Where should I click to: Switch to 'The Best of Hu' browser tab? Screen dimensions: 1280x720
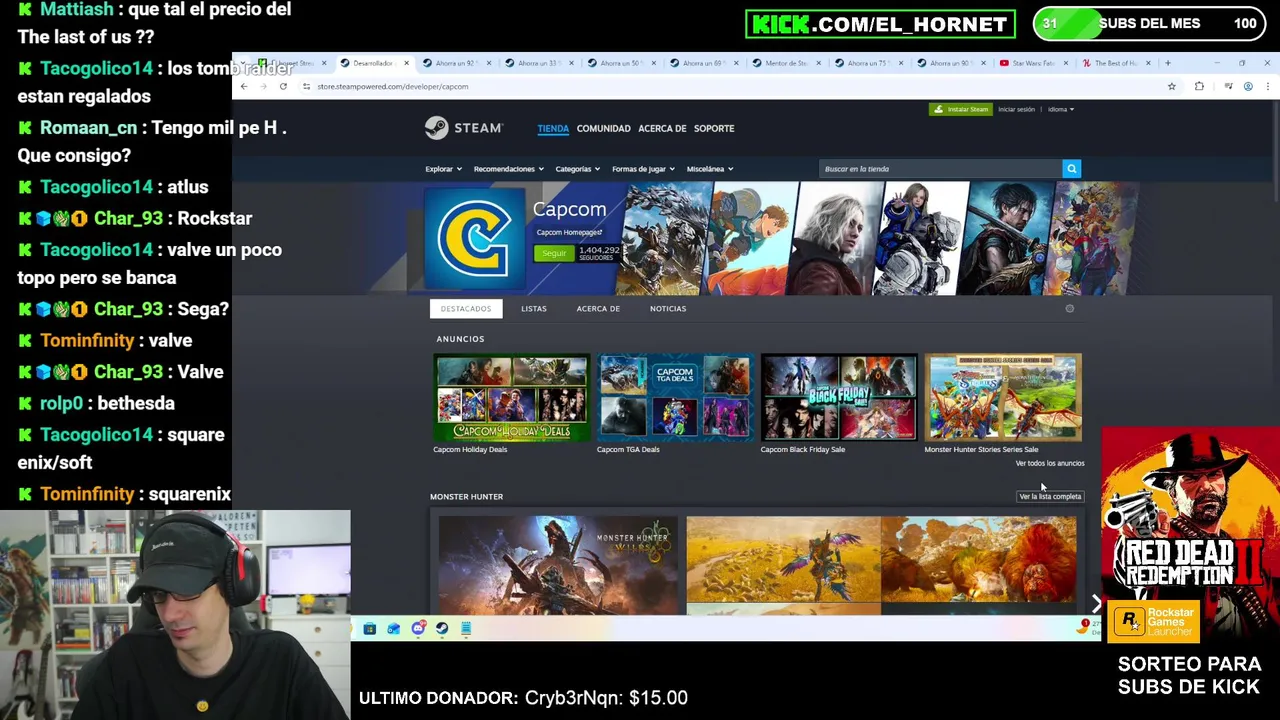pos(1117,63)
